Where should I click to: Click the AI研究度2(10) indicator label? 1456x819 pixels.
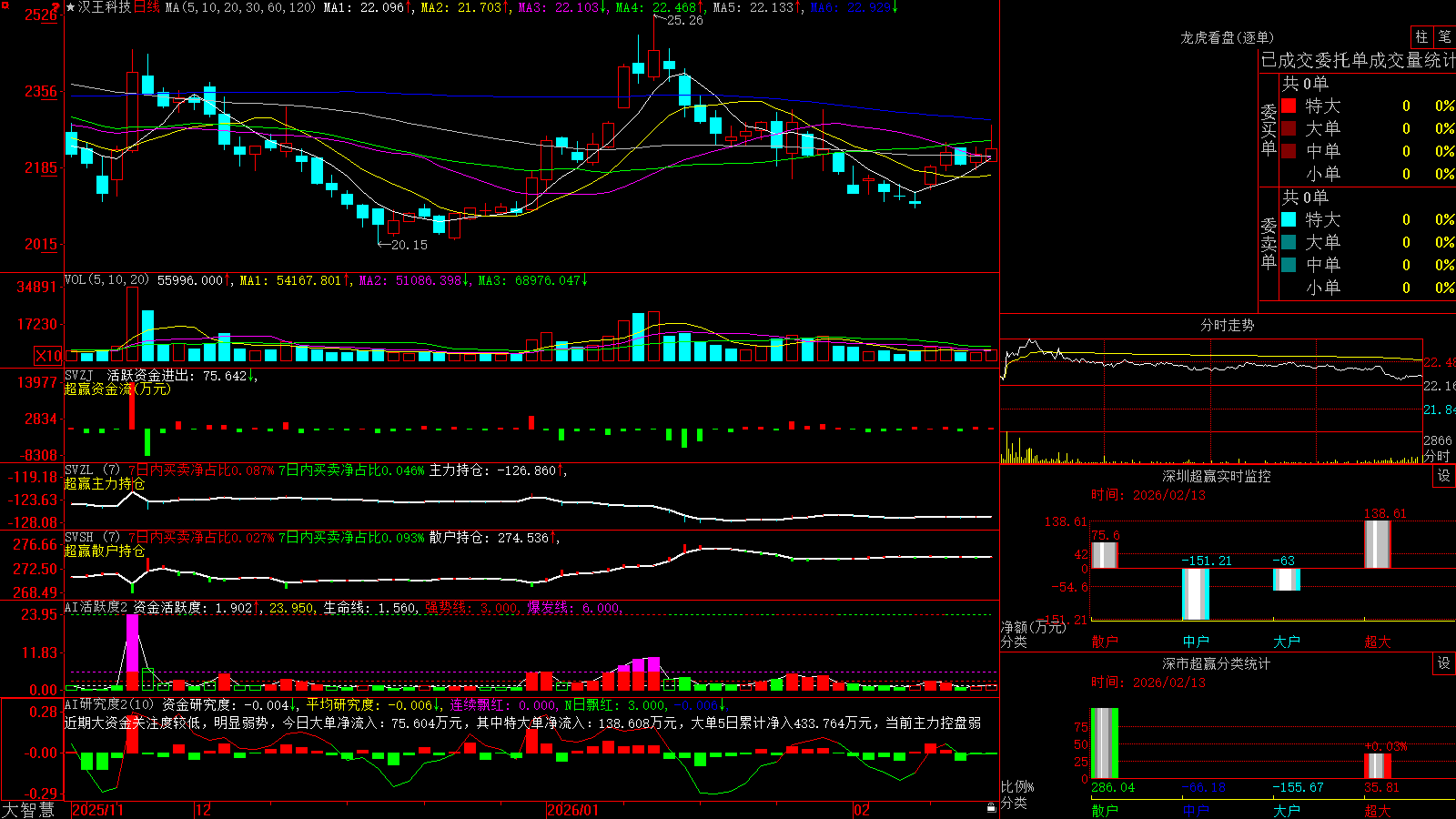tap(109, 704)
